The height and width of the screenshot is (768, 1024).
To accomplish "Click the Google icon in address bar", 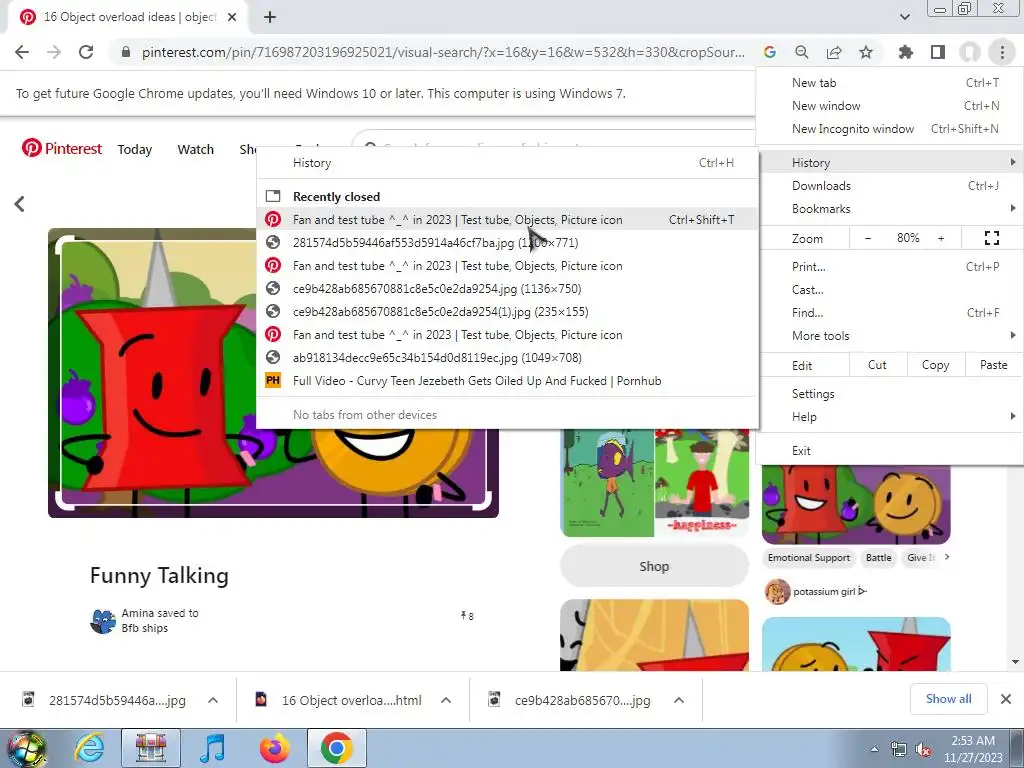I will [770, 52].
